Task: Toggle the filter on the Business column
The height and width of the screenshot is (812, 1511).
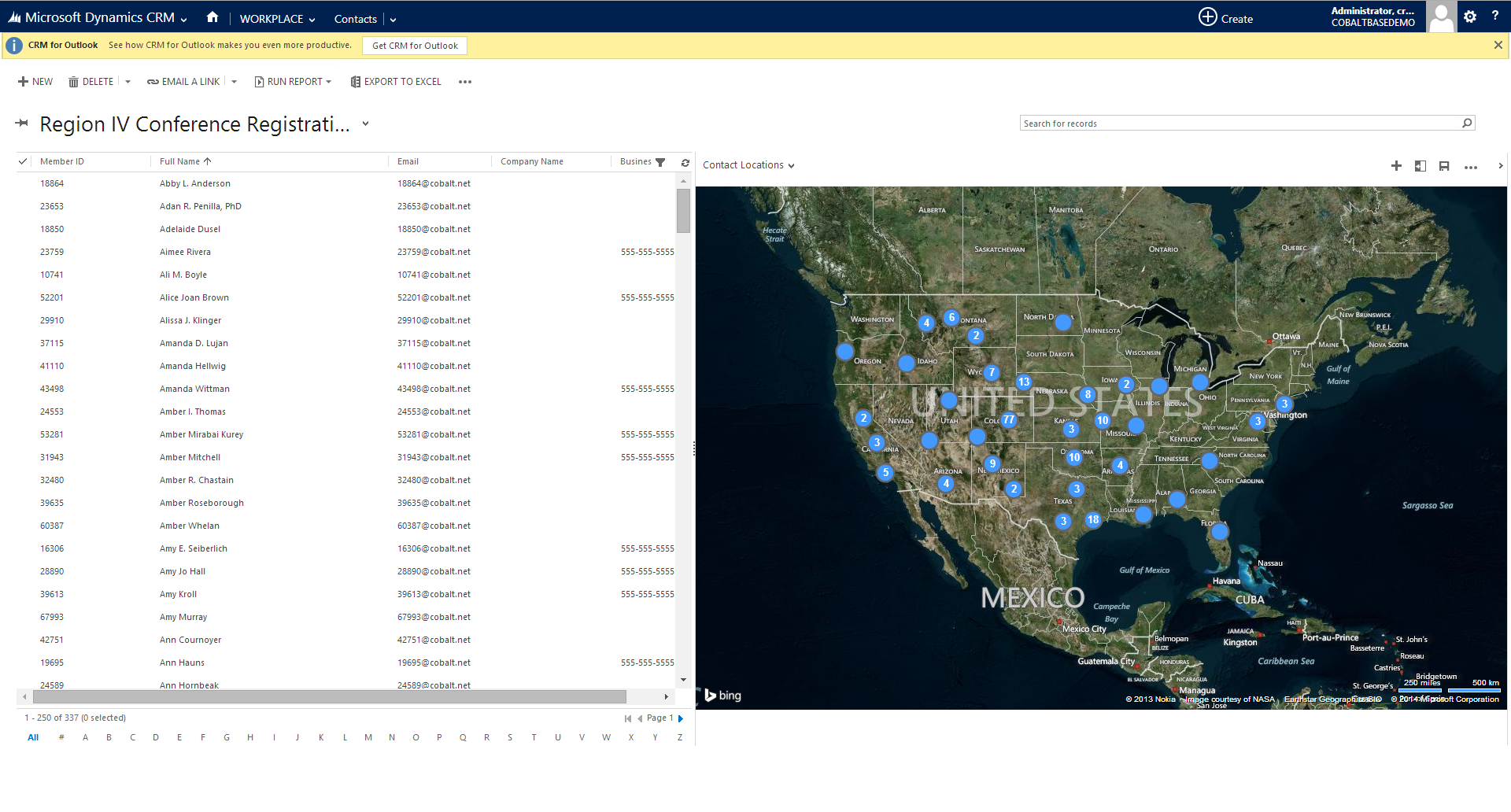Action: coord(661,161)
